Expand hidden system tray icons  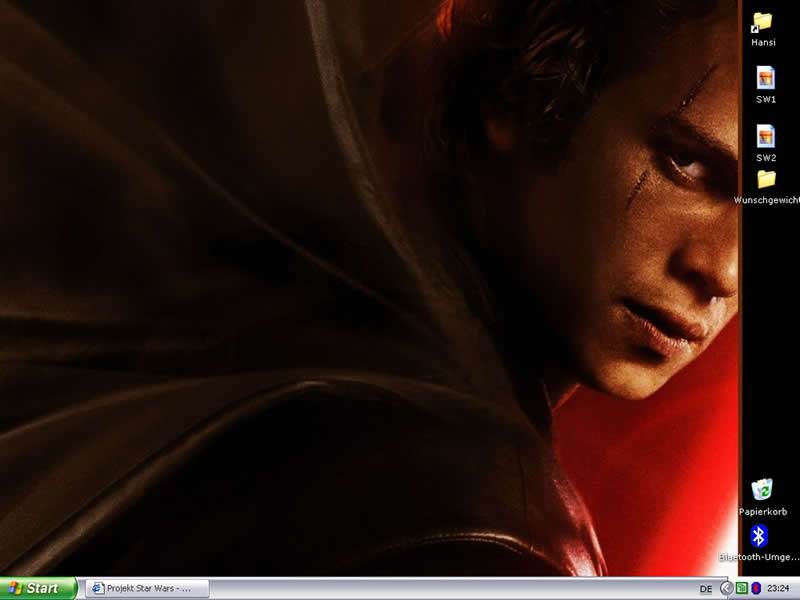726,588
